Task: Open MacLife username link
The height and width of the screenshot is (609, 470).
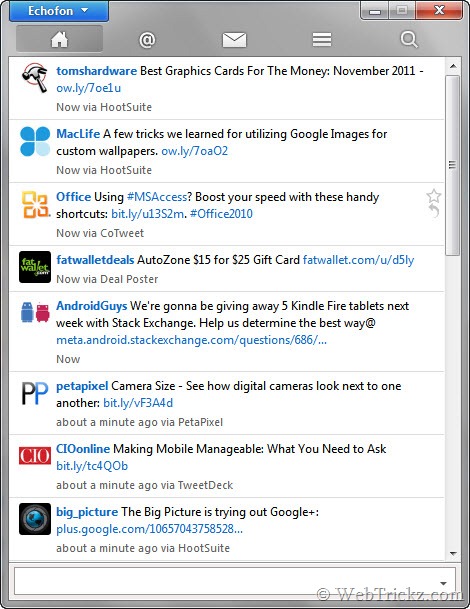Action: [78, 134]
